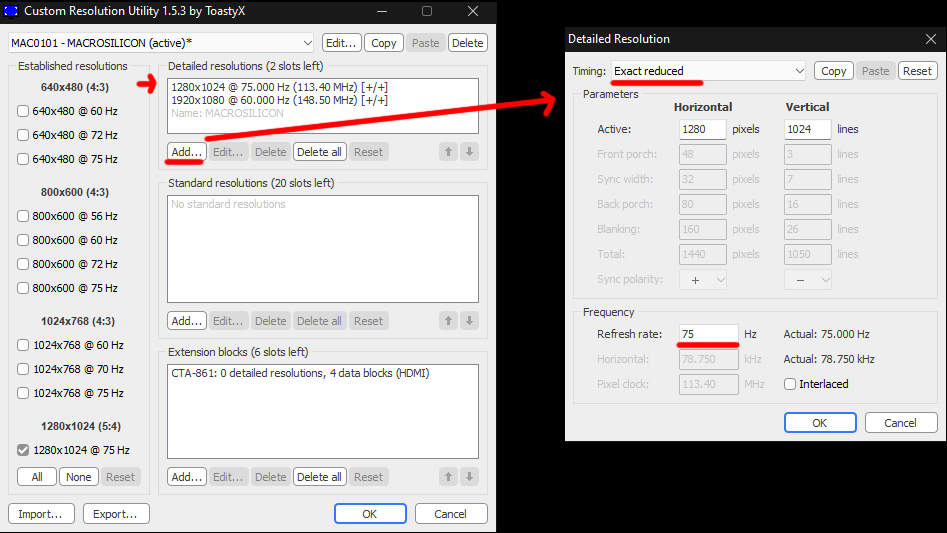Expand the MAC0101 MACROSILICON display dropdown
The width and height of the screenshot is (947, 533).
[x=161, y=43]
